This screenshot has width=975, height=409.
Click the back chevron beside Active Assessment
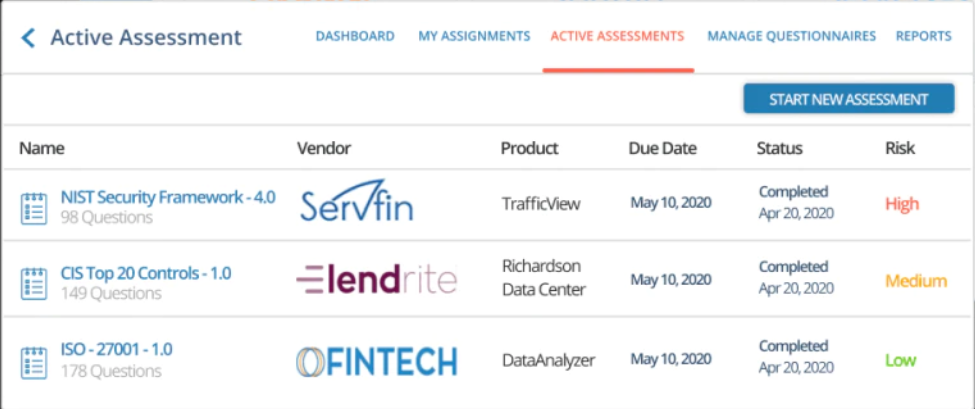click(x=29, y=38)
